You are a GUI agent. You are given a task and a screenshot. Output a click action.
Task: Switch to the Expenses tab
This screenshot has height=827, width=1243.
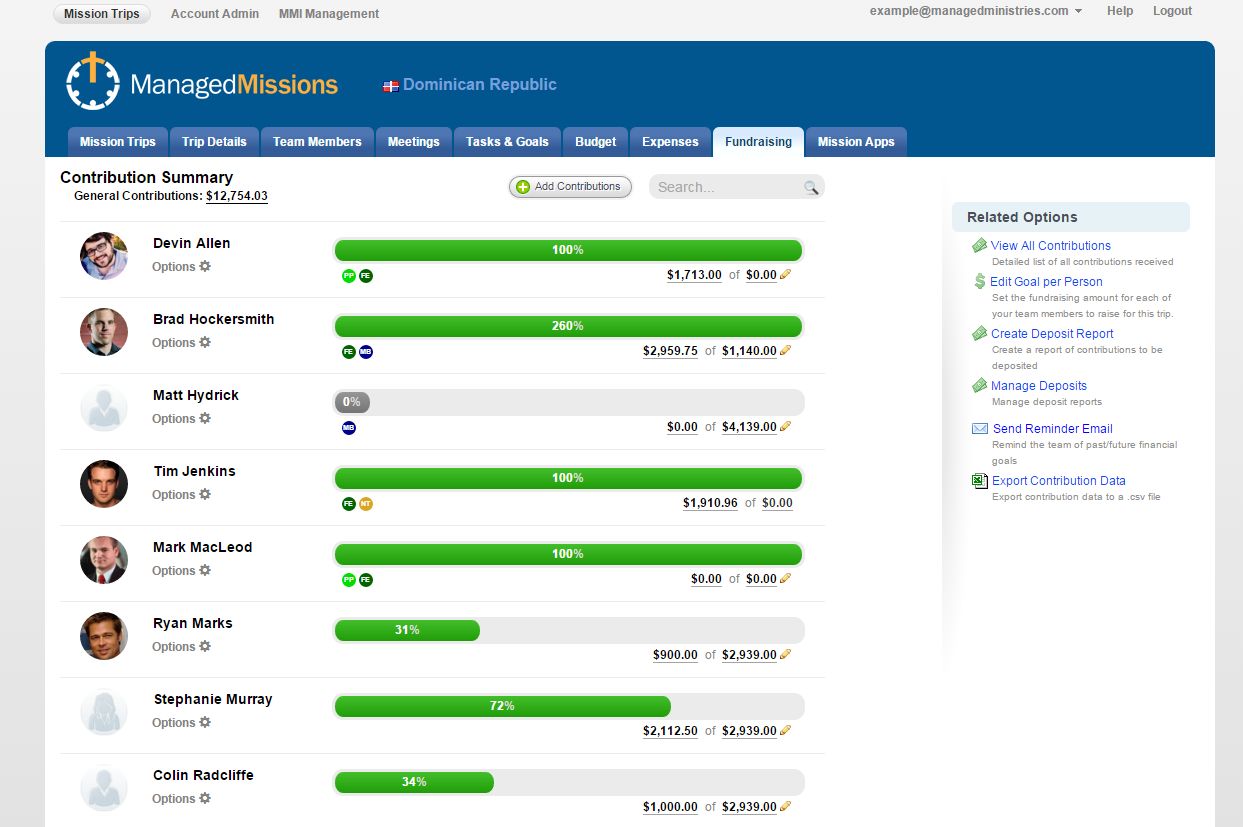coord(670,142)
